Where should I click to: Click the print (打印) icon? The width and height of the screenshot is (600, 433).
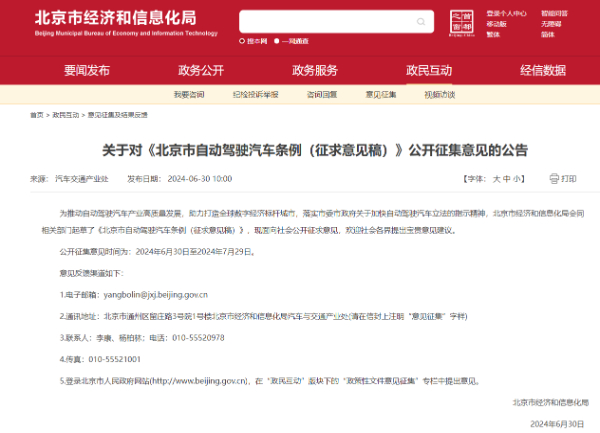pyautogui.click(x=554, y=178)
